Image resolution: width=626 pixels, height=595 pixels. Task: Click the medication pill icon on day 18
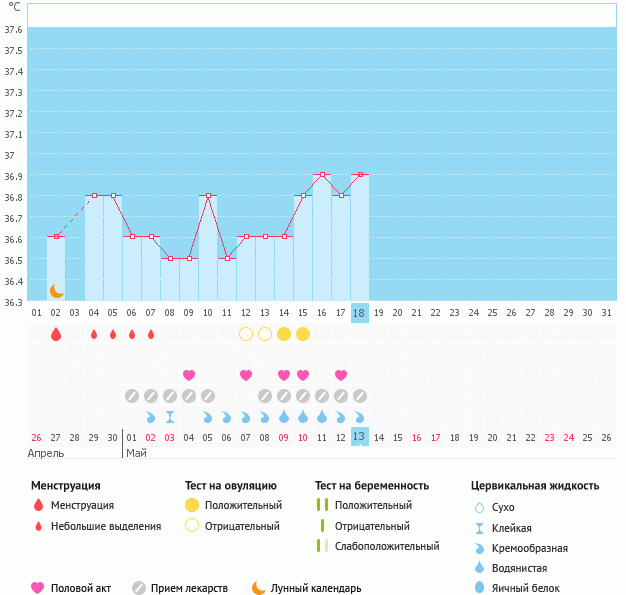point(360,396)
